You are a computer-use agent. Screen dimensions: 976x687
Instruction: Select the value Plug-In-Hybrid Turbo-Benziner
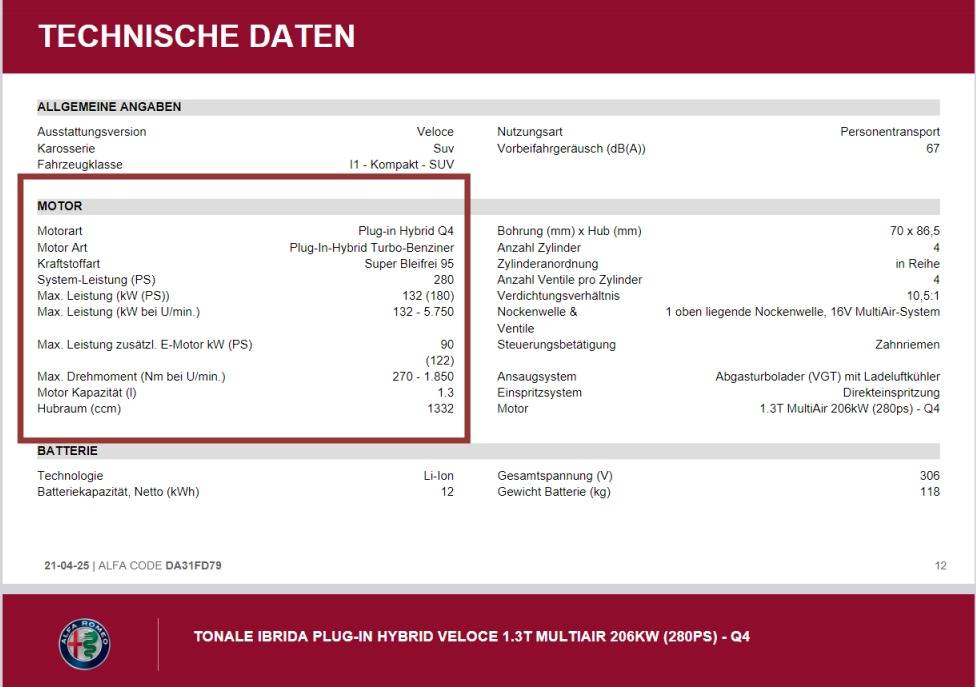[372, 248]
